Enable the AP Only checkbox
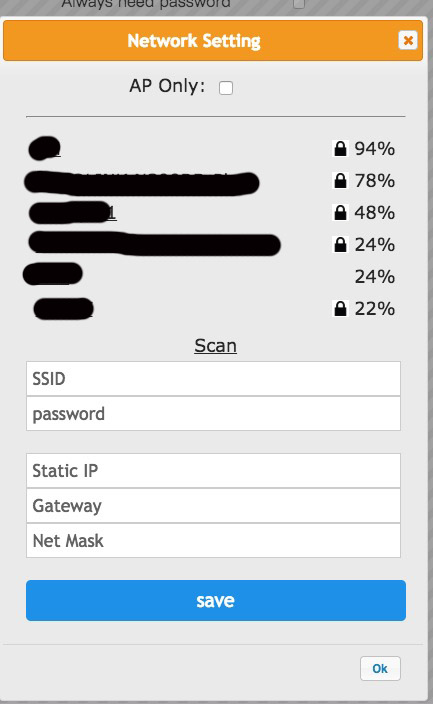The width and height of the screenshot is (433, 704). (x=226, y=88)
